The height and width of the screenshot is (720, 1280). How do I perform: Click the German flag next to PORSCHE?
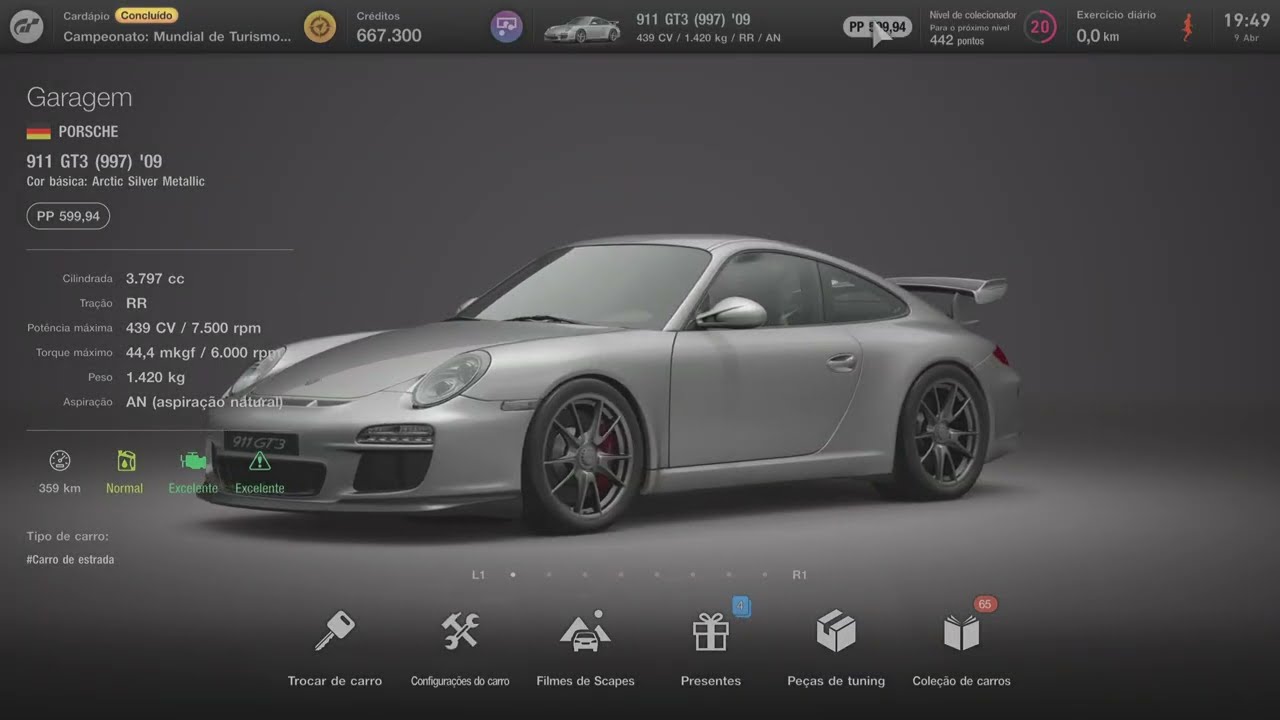[x=38, y=132]
